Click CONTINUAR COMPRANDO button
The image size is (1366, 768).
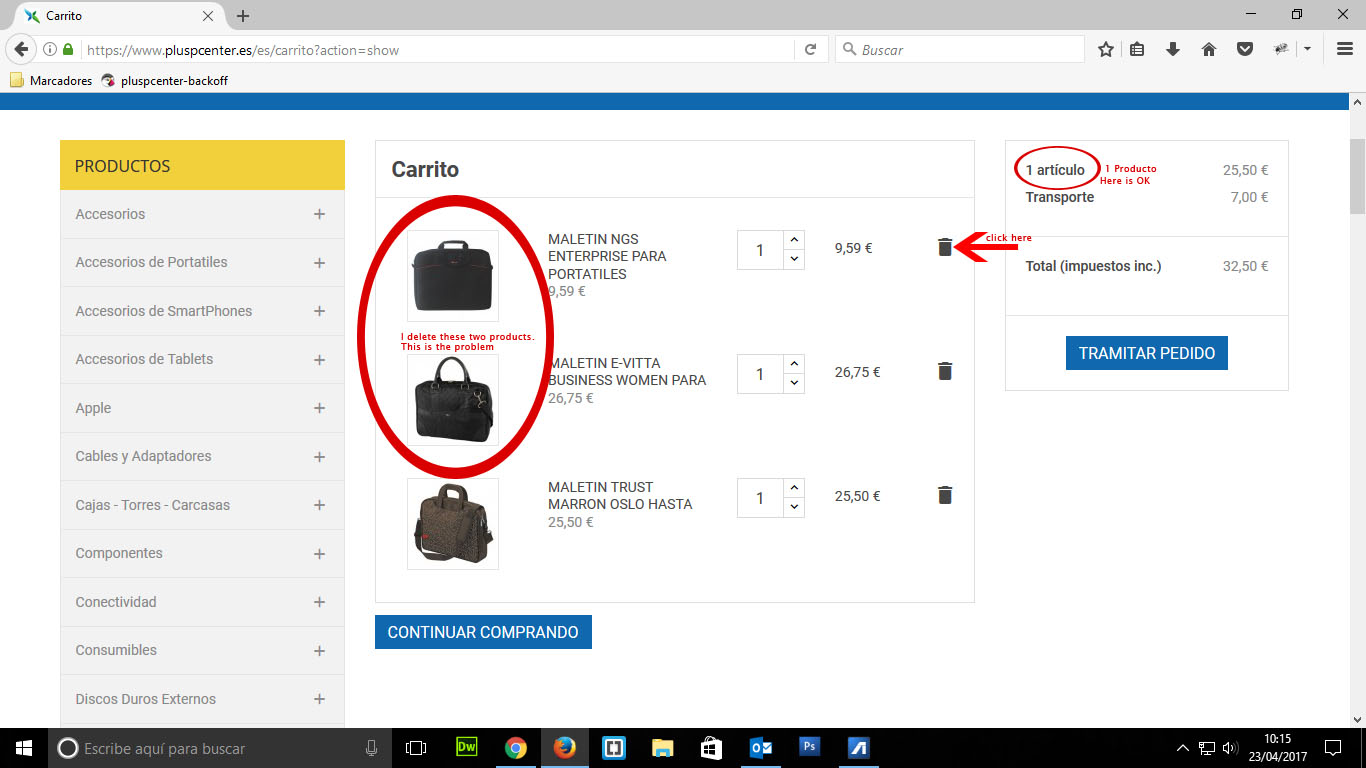coord(483,632)
